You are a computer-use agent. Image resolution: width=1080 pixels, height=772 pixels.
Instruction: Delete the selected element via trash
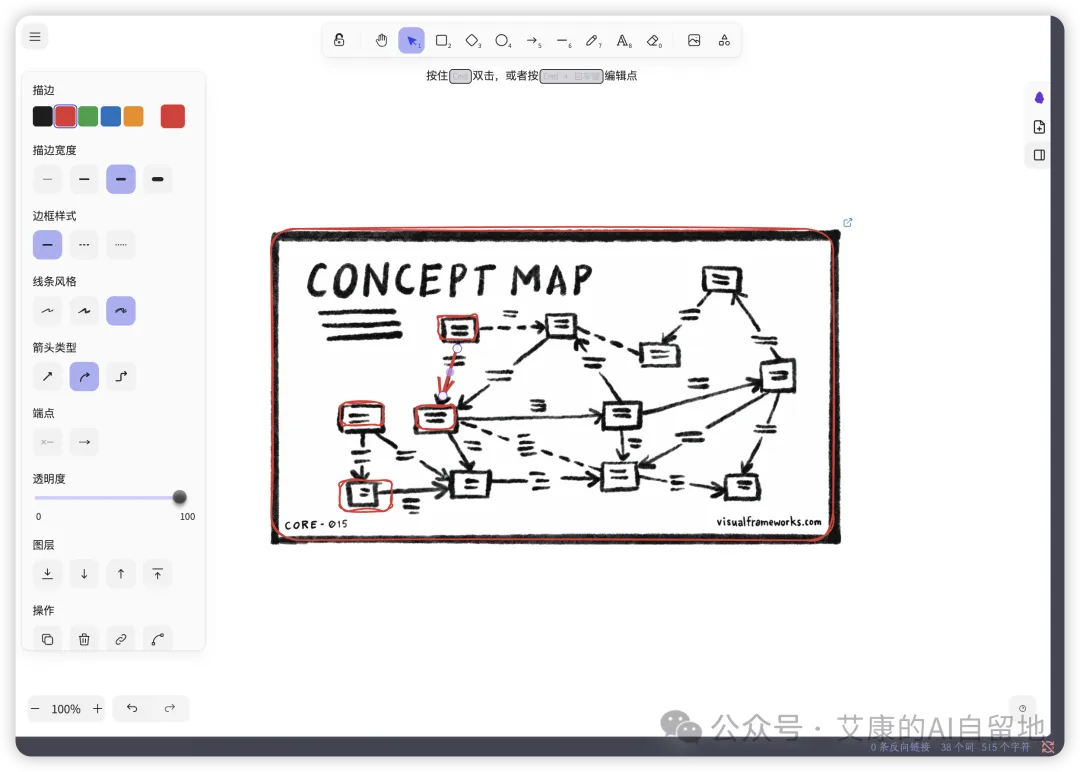pos(84,639)
